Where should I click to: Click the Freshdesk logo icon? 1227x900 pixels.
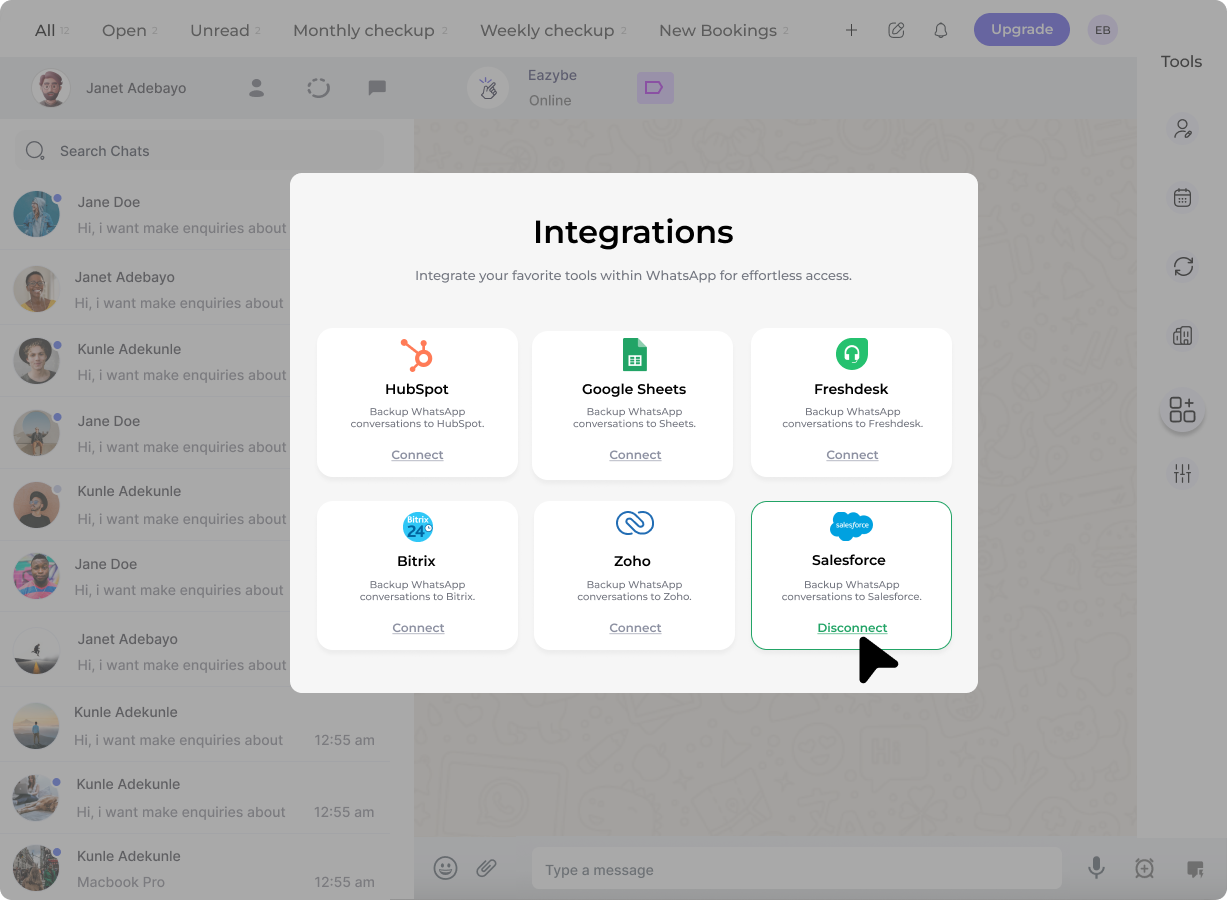coord(852,354)
